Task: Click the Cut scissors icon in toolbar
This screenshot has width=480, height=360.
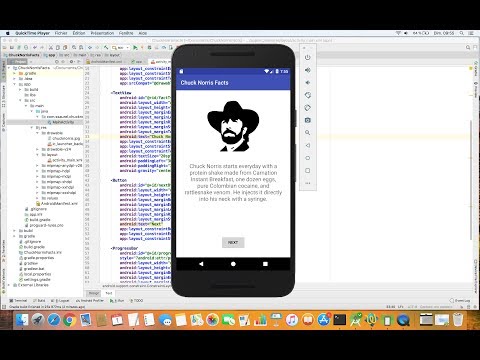Action: [x=51, y=48]
